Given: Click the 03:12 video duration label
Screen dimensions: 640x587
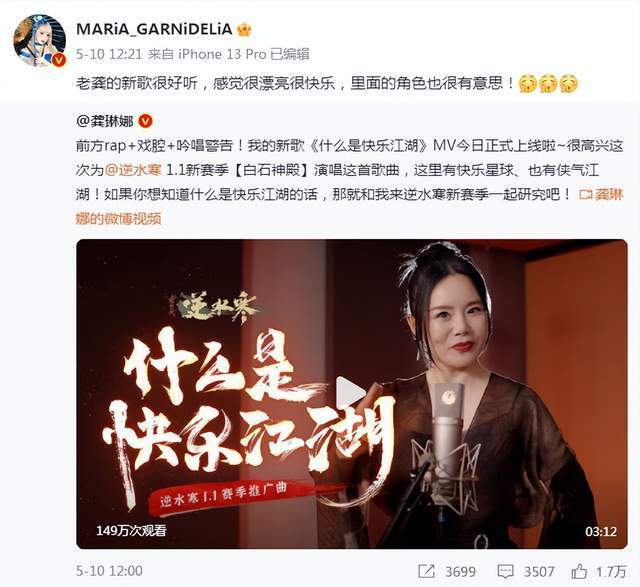Looking at the screenshot, I should click(601, 531).
